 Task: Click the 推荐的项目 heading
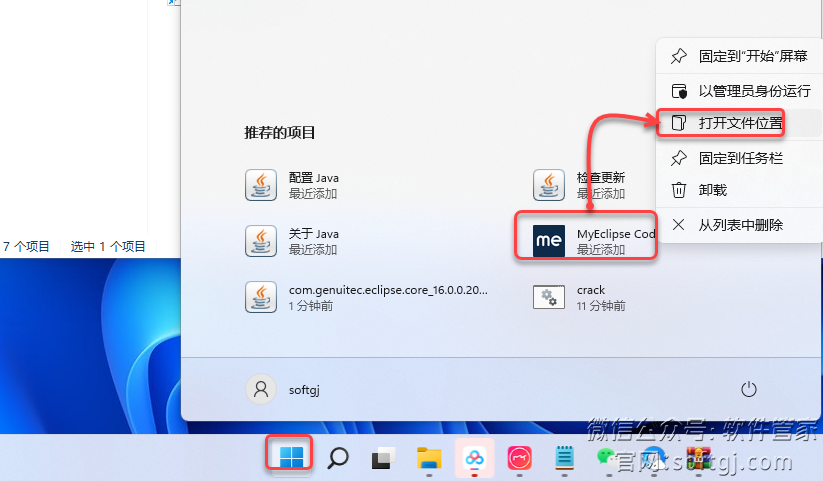coord(279,132)
